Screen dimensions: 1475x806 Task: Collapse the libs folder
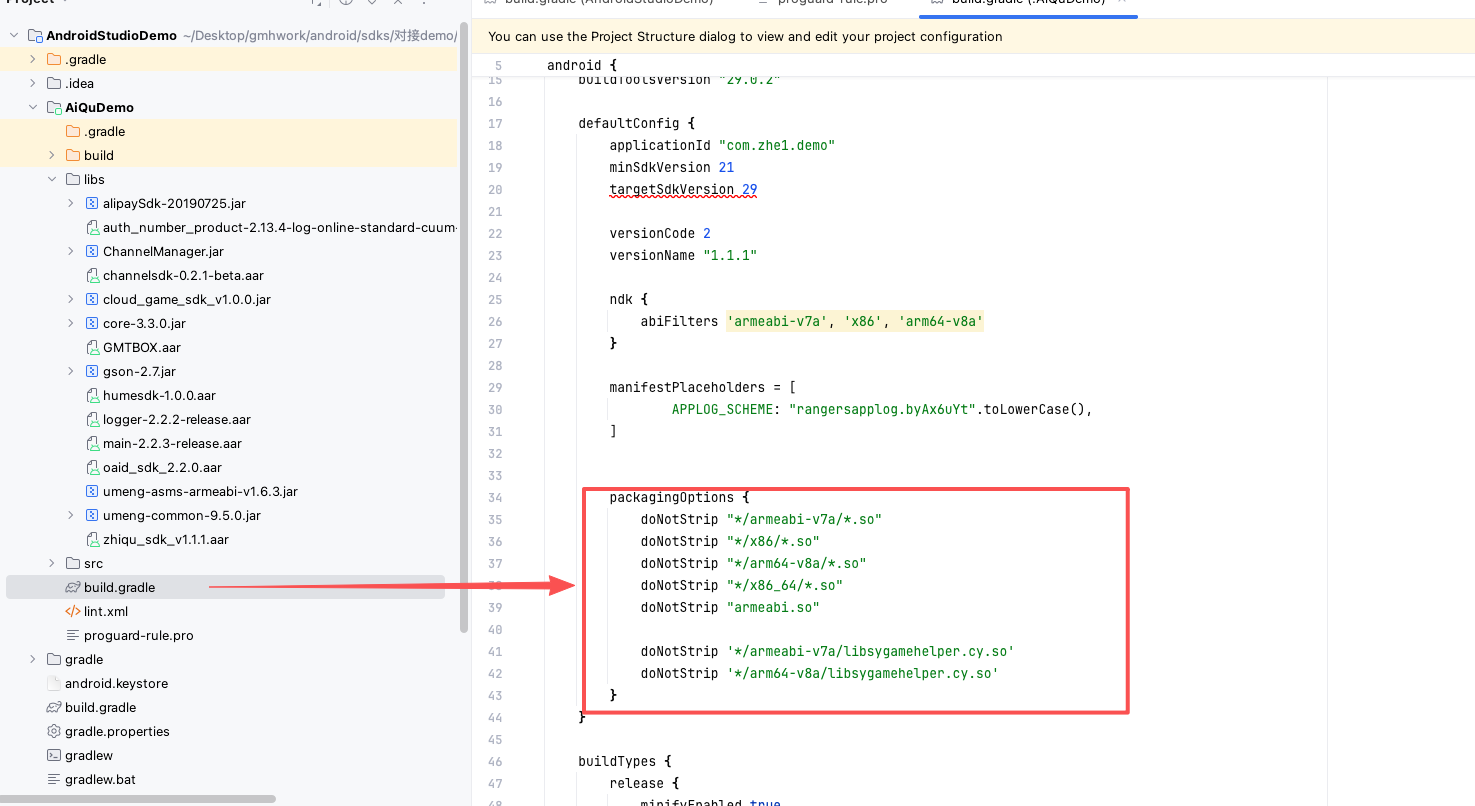click(52, 179)
